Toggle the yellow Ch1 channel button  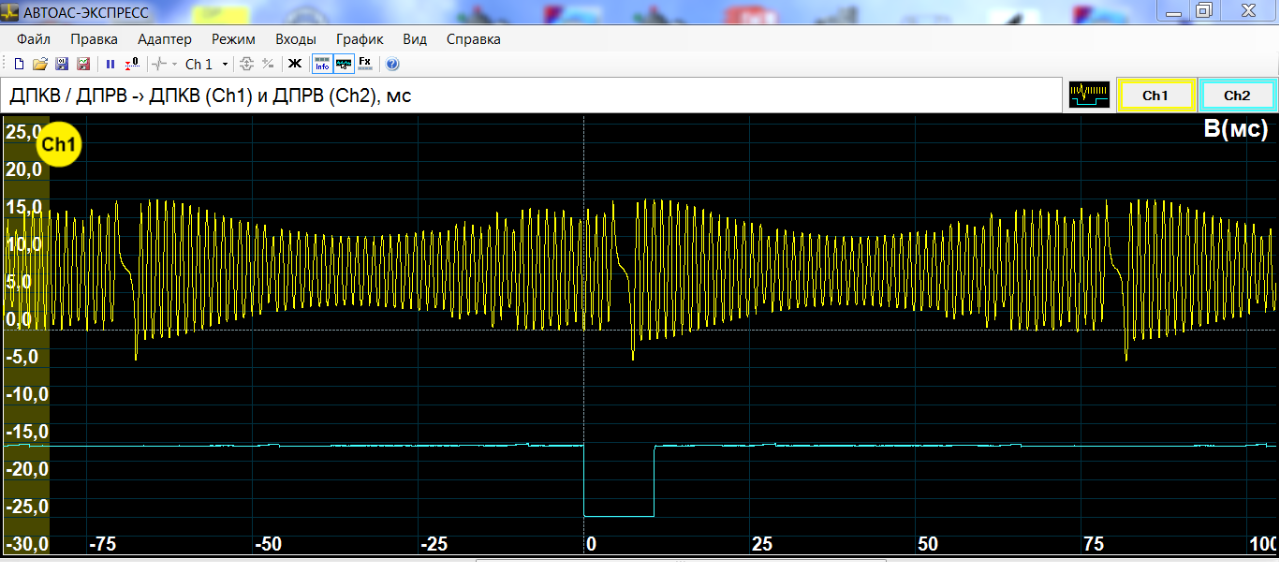pos(1155,96)
